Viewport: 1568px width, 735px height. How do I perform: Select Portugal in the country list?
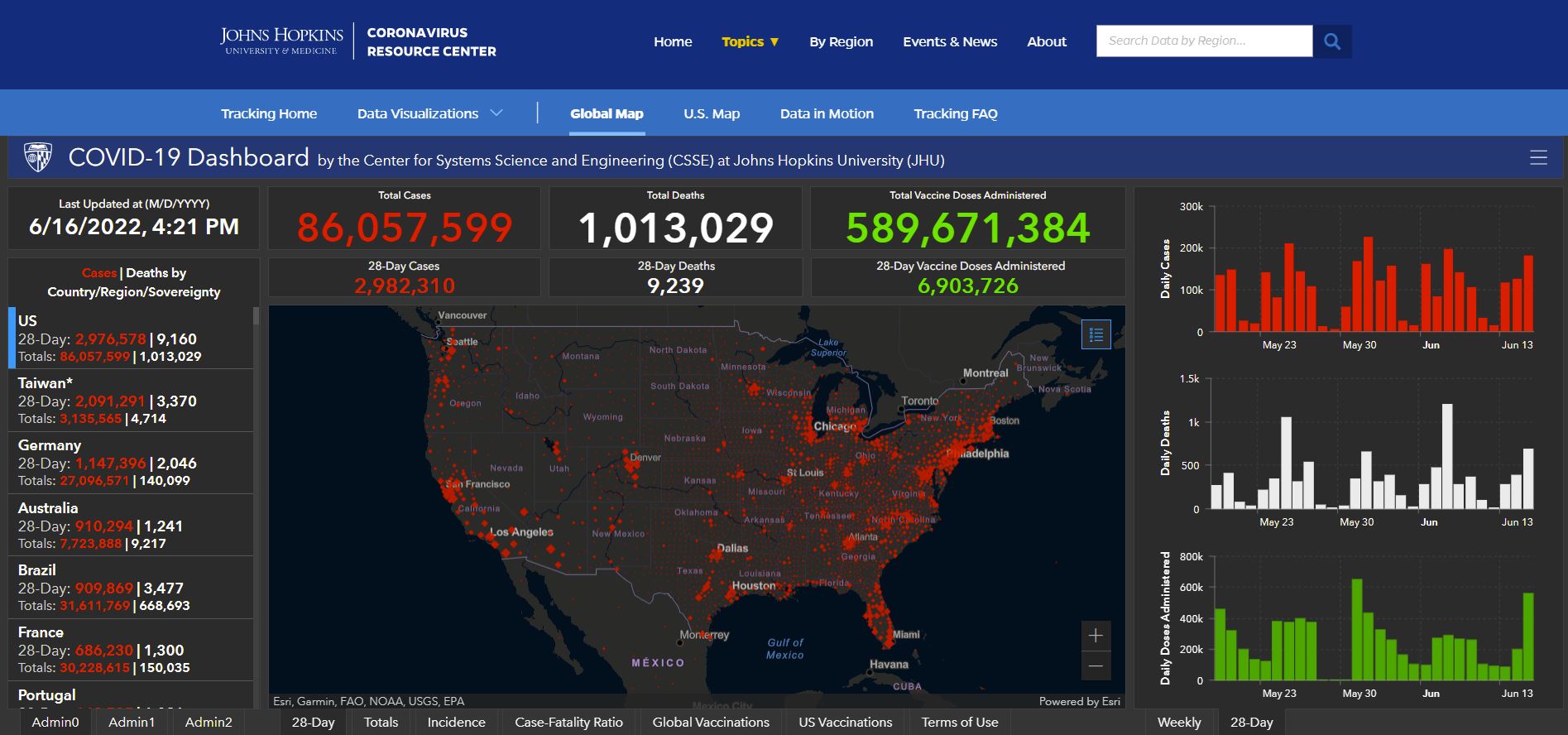[x=131, y=695]
